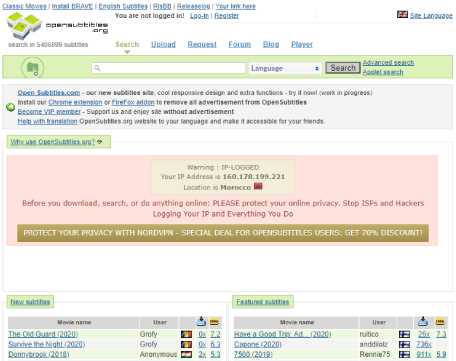Click FireFox addon link
Viewport: 456px width, 361px height.
[133, 102]
